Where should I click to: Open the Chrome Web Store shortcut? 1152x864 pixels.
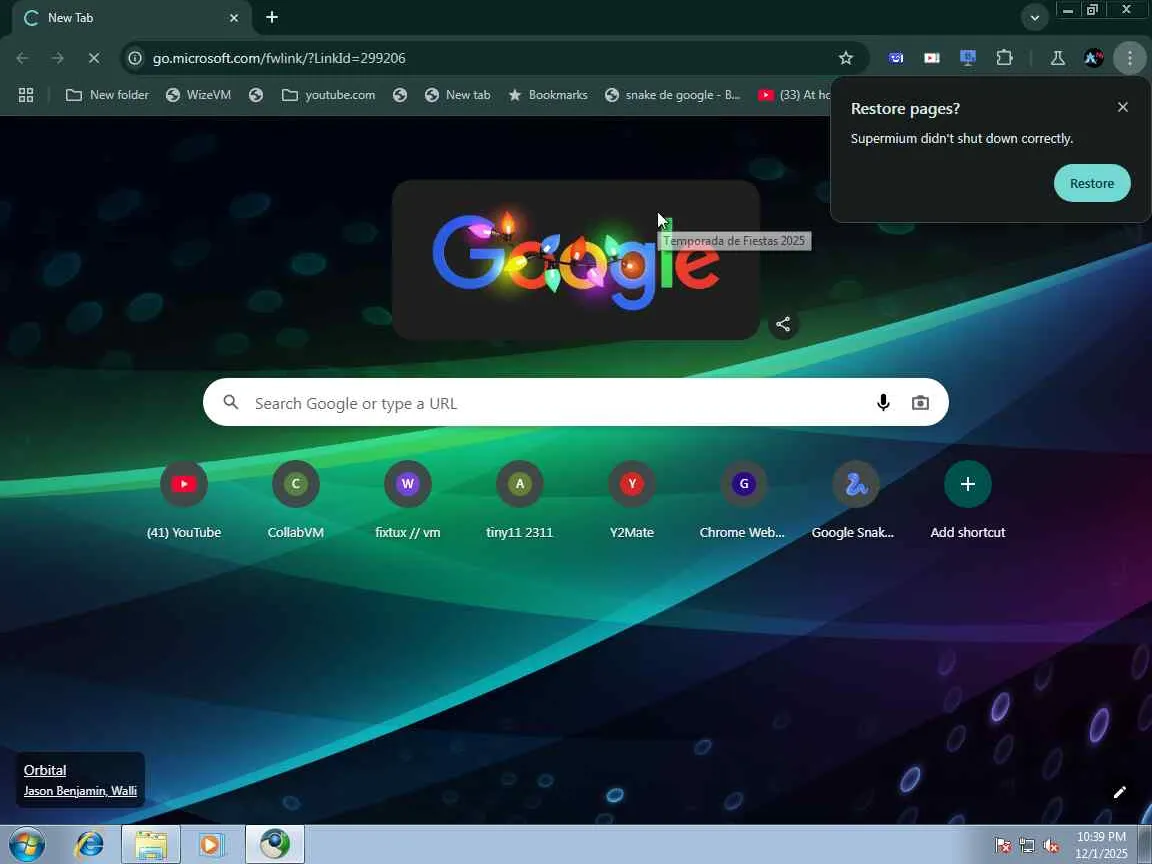744,500
